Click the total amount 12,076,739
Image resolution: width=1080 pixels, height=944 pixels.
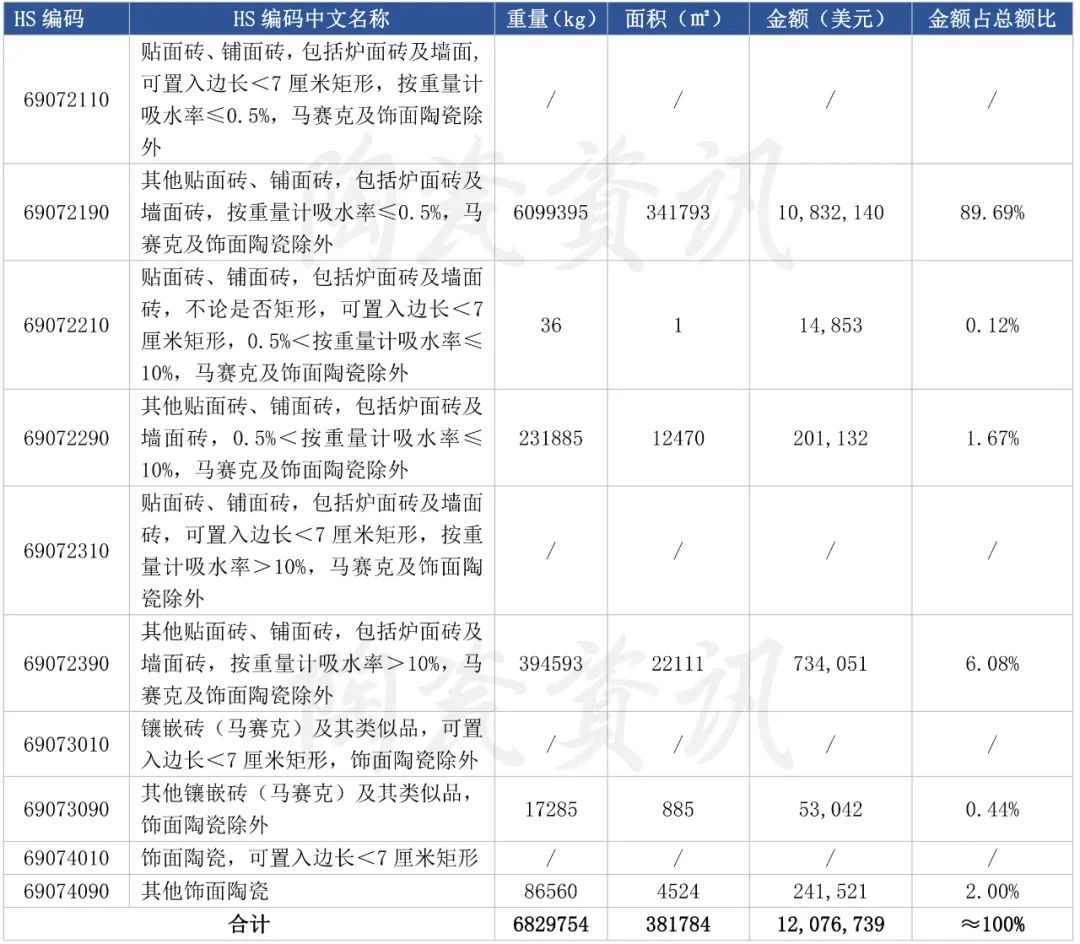click(830, 924)
